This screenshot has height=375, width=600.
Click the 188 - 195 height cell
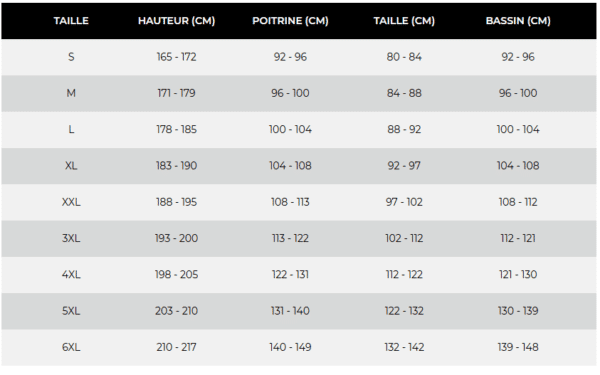(176, 202)
